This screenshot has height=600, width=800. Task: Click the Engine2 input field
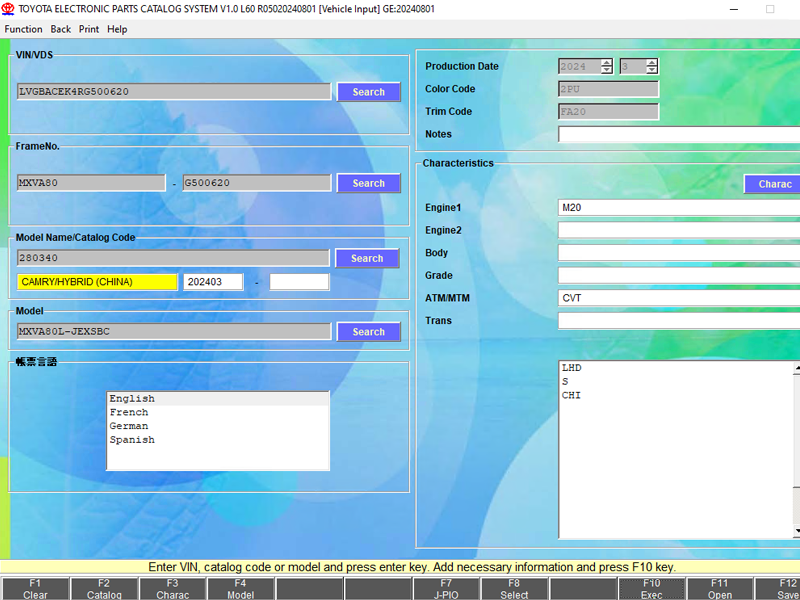tap(679, 230)
